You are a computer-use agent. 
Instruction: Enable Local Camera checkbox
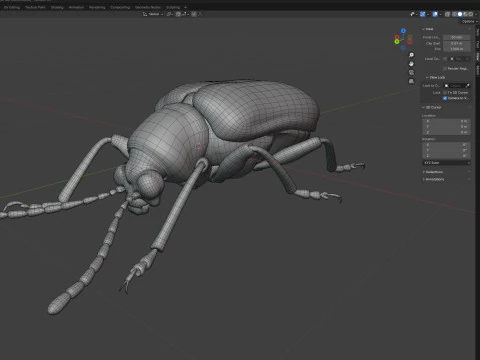tap(445, 59)
